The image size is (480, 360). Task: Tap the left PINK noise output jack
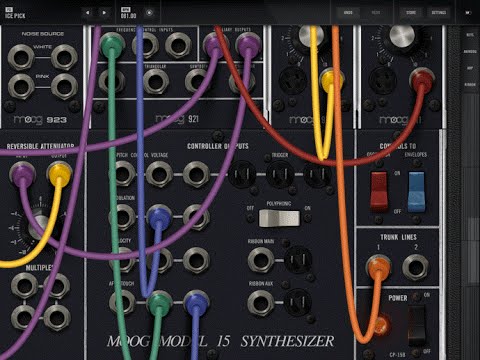pos(21,87)
